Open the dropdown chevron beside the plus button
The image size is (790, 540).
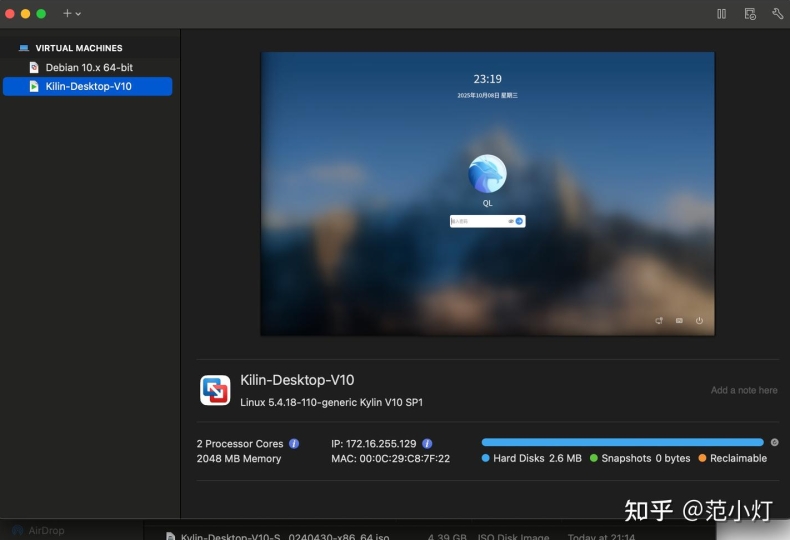pyautogui.click(x=78, y=14)
